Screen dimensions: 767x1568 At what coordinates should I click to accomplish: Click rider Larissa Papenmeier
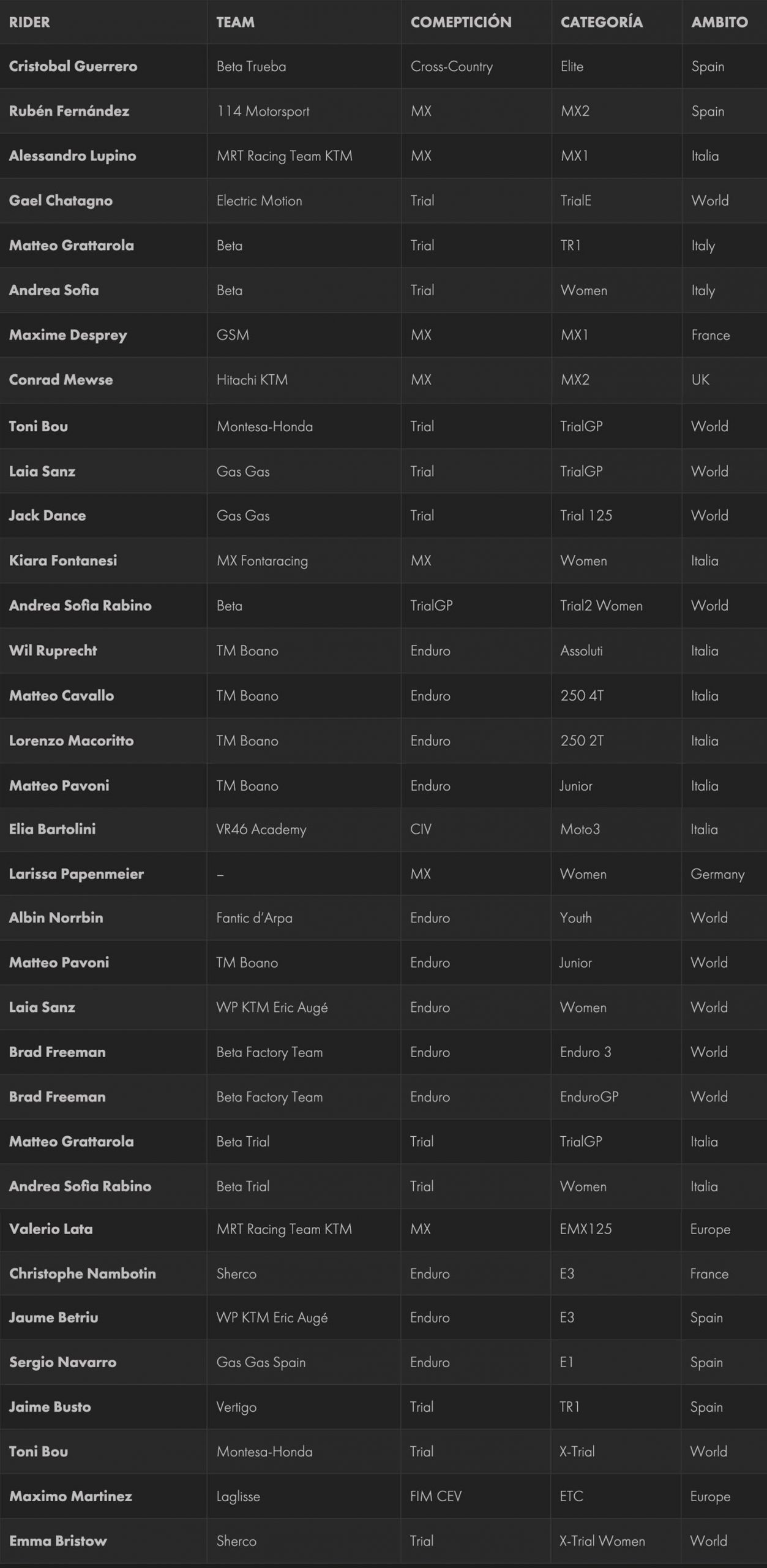(x=77, y=874)
